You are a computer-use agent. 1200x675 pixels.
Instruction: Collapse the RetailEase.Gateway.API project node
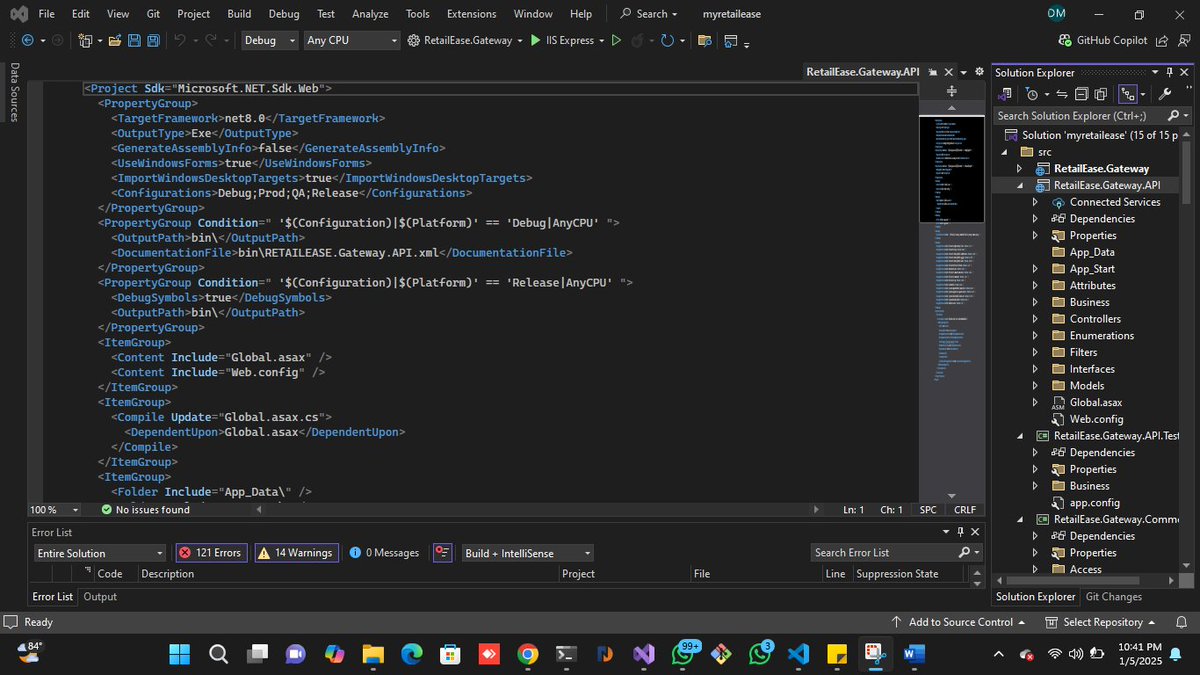(1019, 185)
